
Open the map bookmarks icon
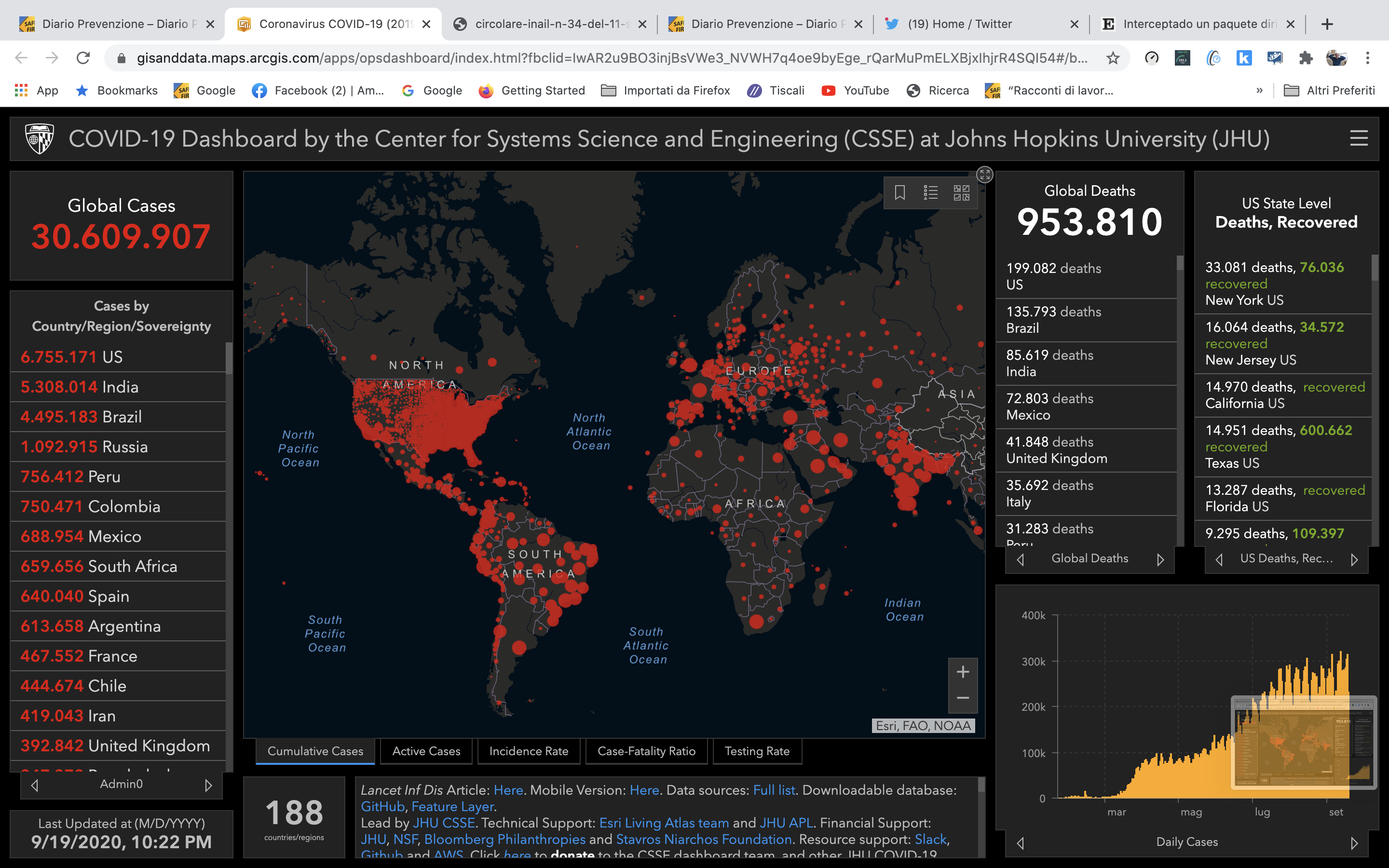click(899, 192)
